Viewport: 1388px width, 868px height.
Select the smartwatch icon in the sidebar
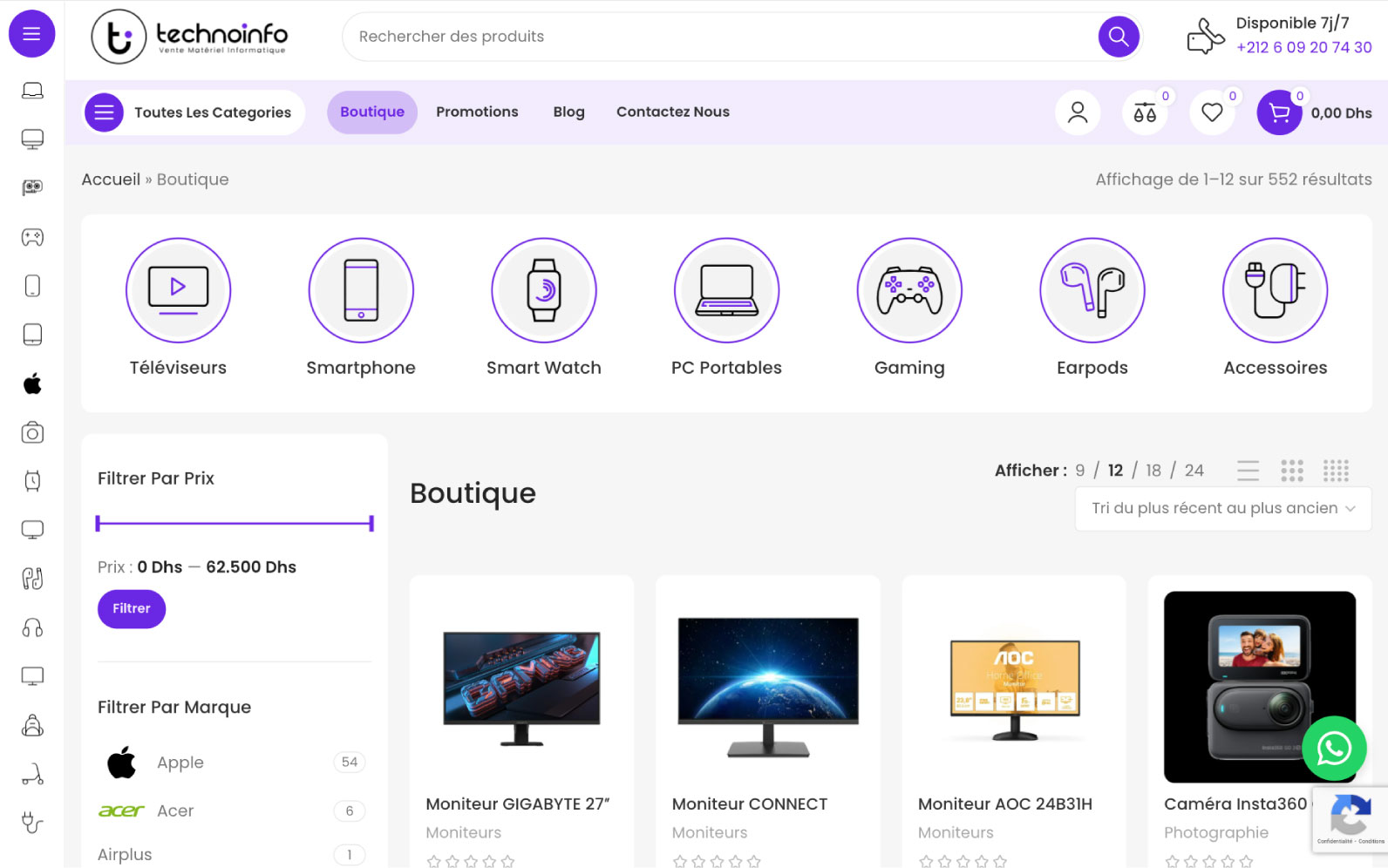click(32, 481)
